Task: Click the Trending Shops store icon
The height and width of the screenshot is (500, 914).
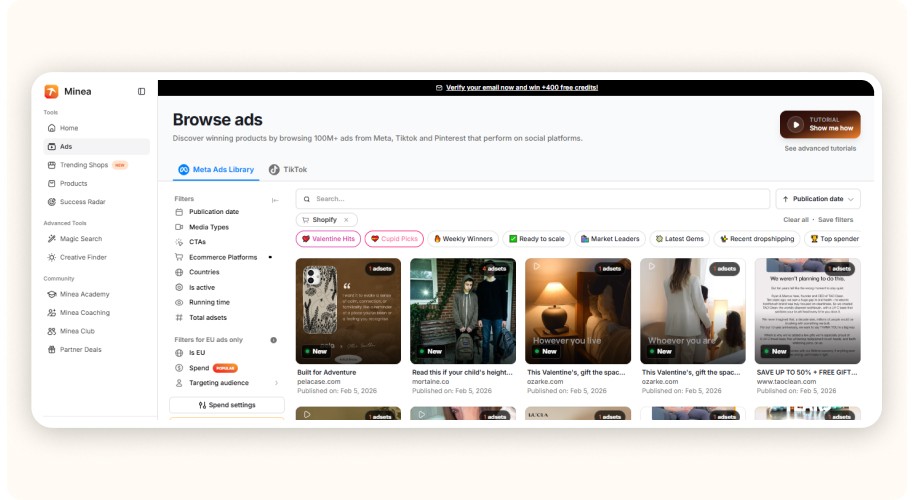Action: click(x=51, y=165)
